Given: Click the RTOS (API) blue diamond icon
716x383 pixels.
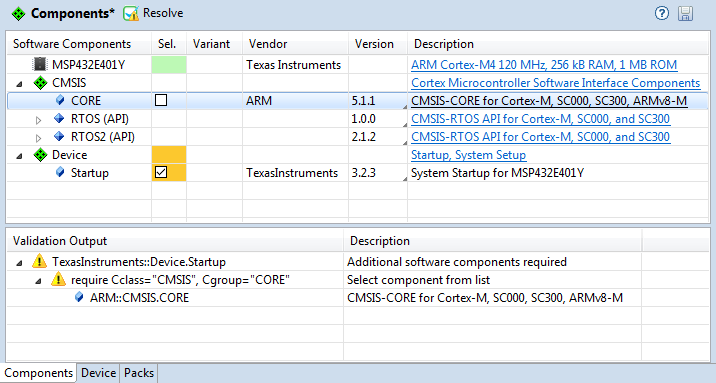Looking at the screenshot, I should 59,119.
